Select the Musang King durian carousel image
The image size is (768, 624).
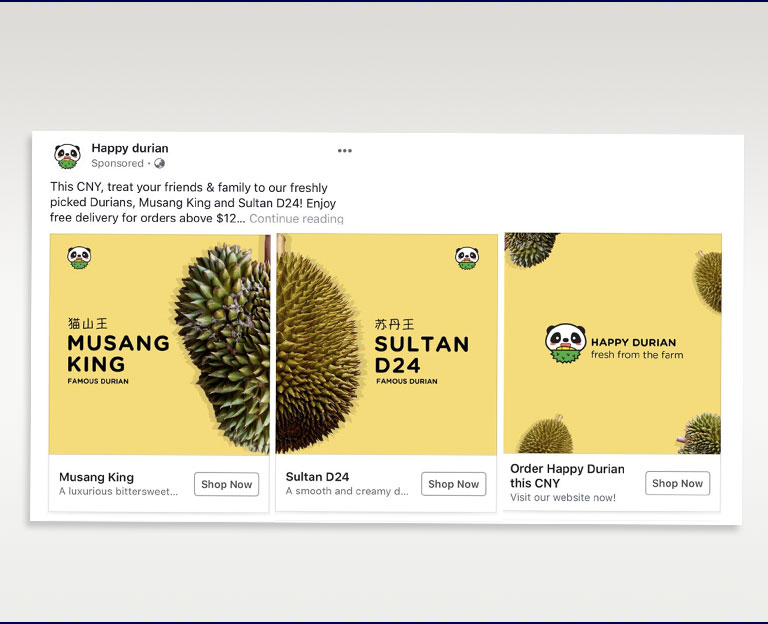click(x=159, y=345)
